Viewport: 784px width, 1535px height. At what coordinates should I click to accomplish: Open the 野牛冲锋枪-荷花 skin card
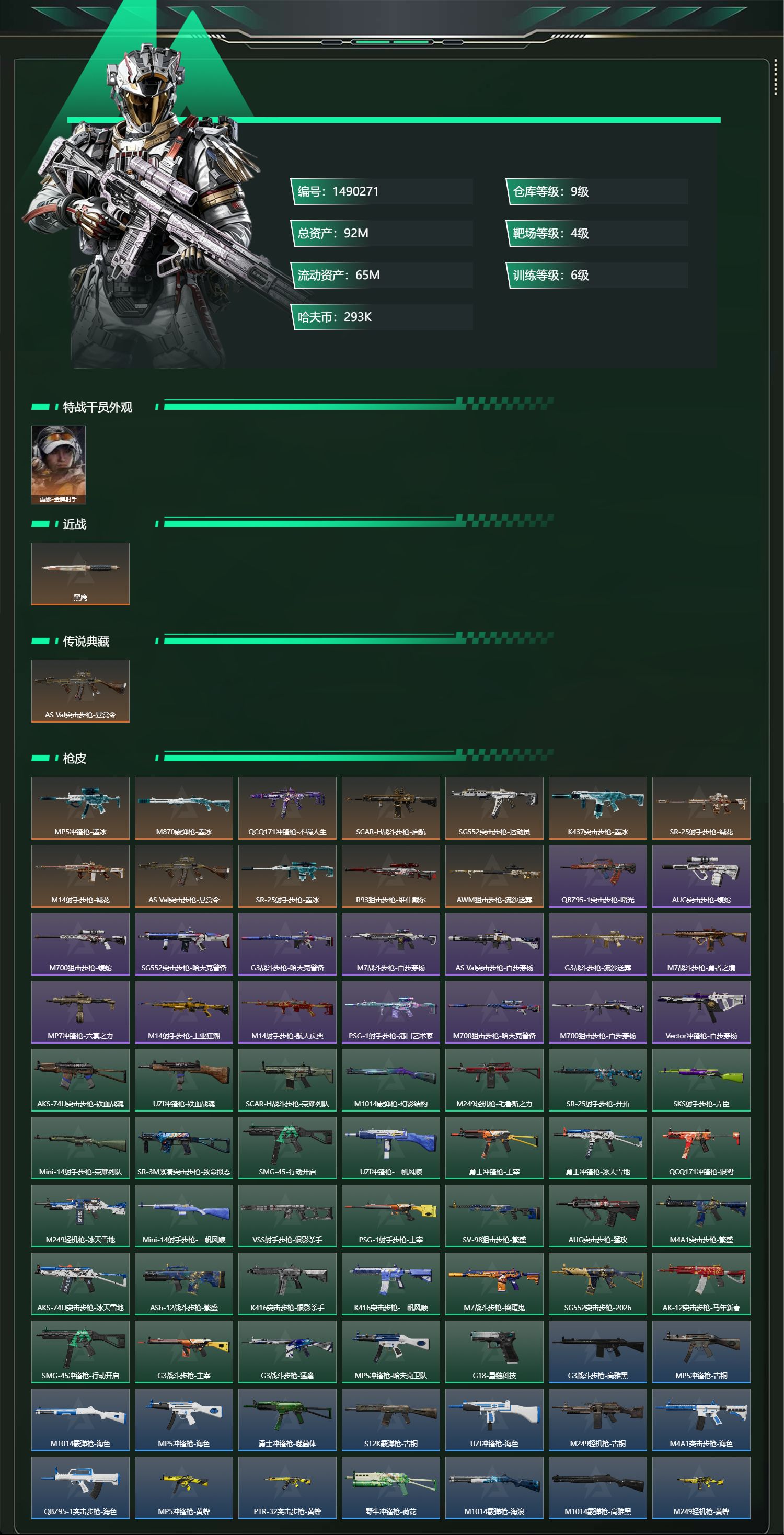pos(391,1487)
